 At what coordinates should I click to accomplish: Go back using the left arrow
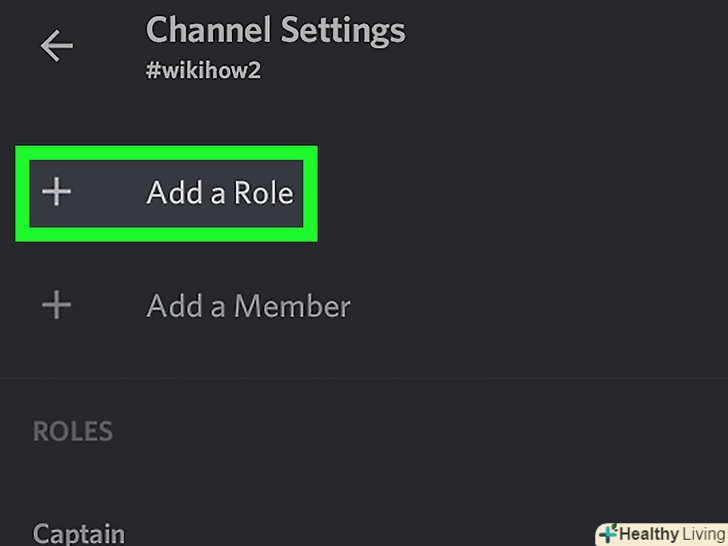click(57, 46)
